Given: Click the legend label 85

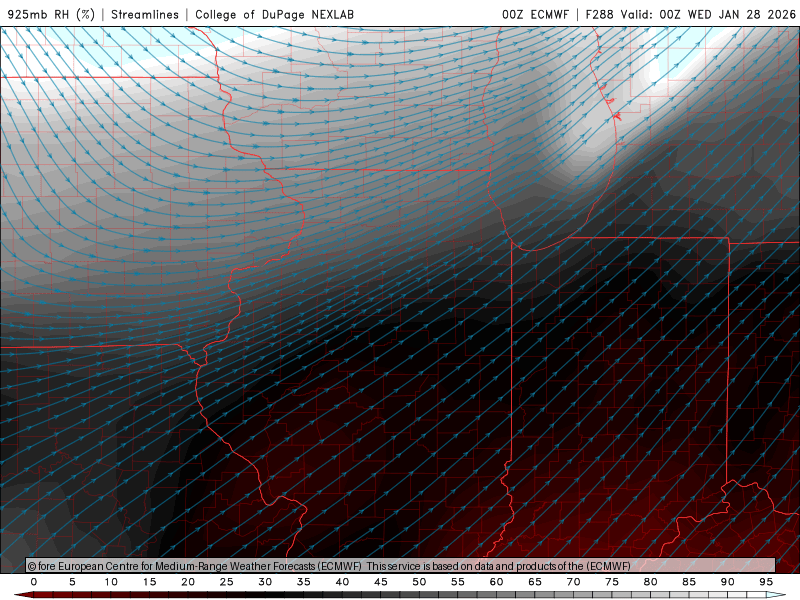Looking at the screenshot, I should pyautogui.click(x=689, y=582).
